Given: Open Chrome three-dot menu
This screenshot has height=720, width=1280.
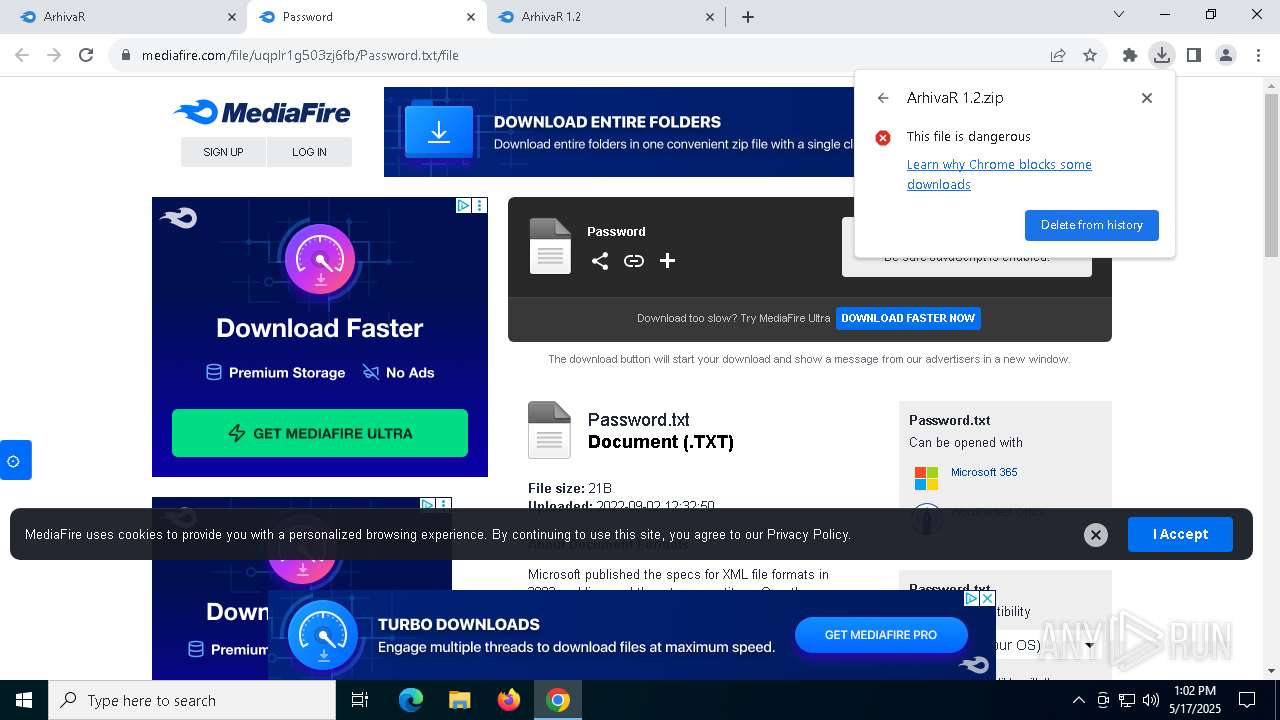Looking at the screenshot, I should click(1258, 55).
